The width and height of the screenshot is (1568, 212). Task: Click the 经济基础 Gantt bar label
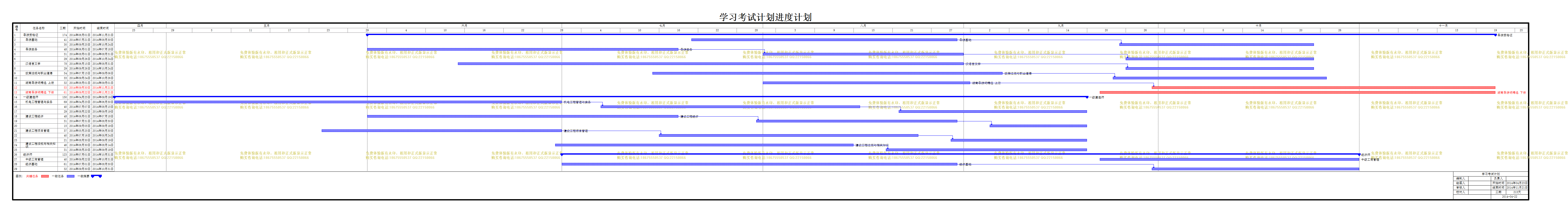click(965, 164)
